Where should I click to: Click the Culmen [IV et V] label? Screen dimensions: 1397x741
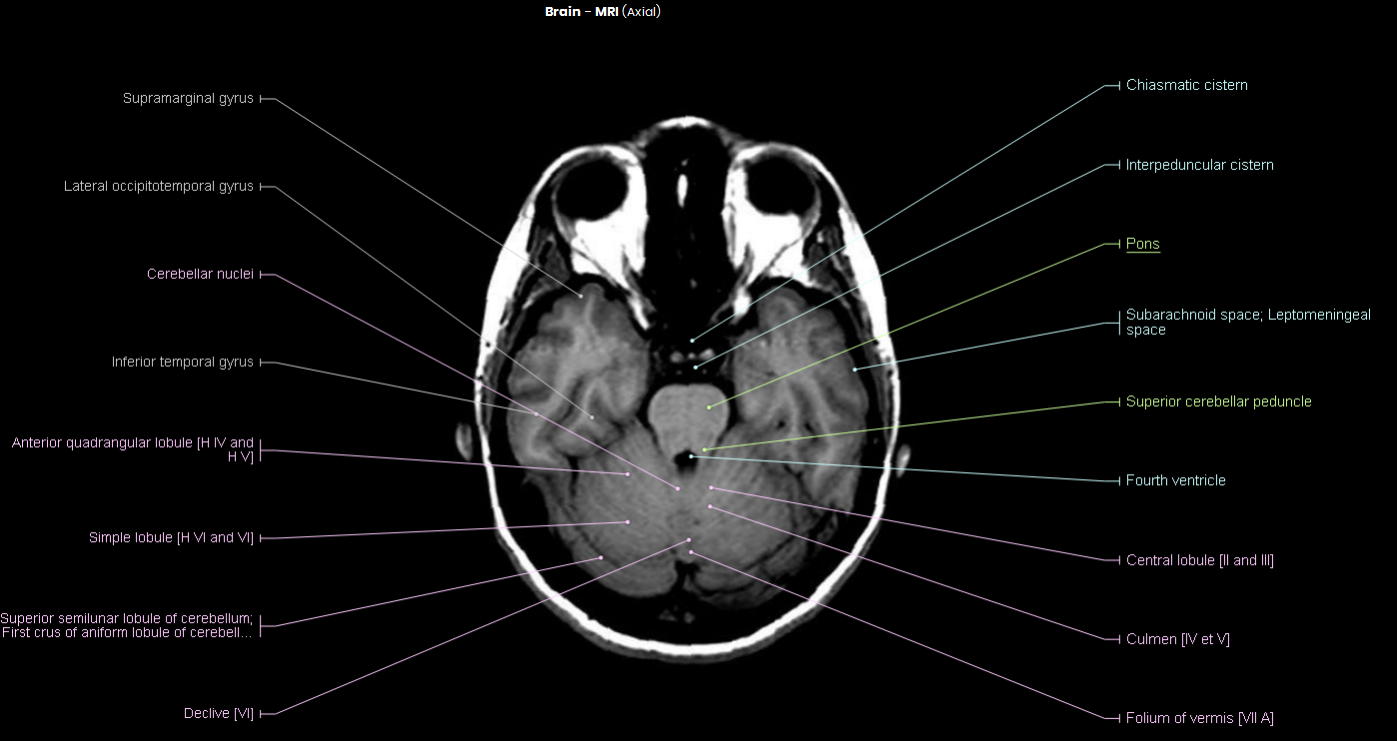pos(1178,638)
